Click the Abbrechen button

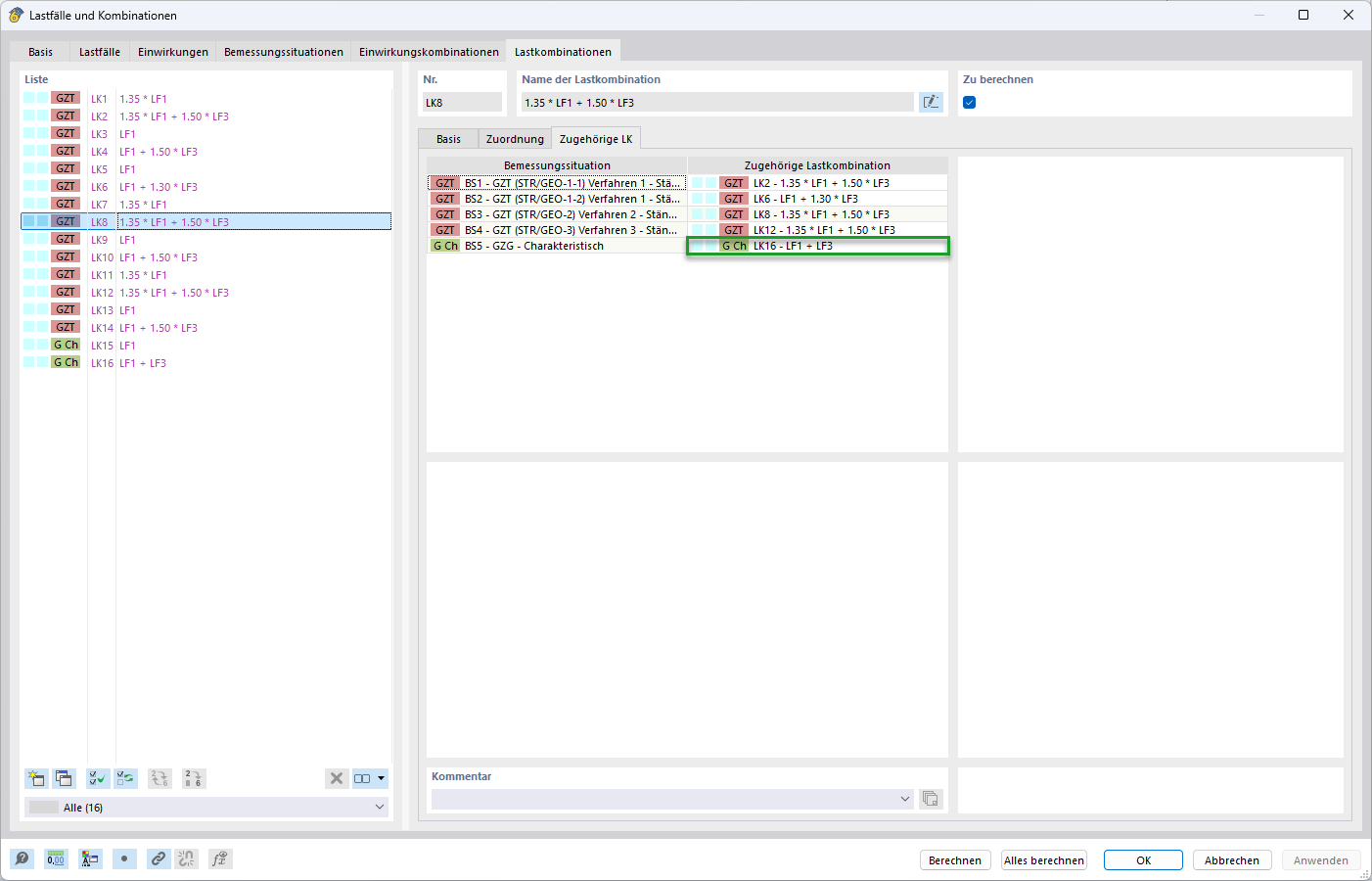tap(1232, 860)
